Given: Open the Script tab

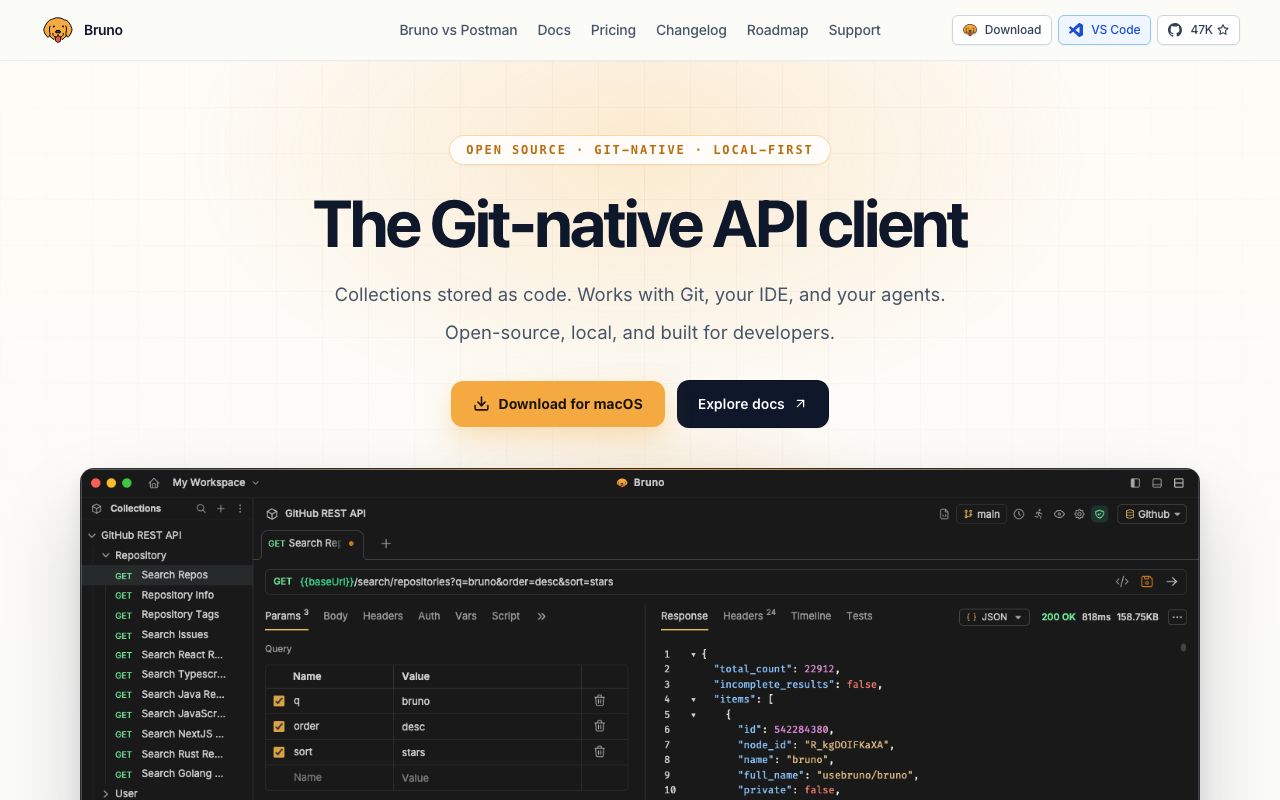Looking at the screenshot, I should tap(506, 616).
